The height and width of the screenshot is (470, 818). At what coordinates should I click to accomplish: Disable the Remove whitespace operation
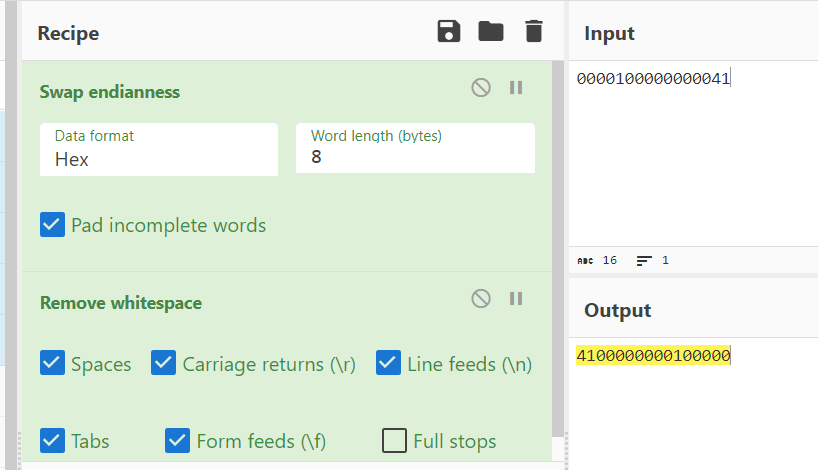coord(481,298)
